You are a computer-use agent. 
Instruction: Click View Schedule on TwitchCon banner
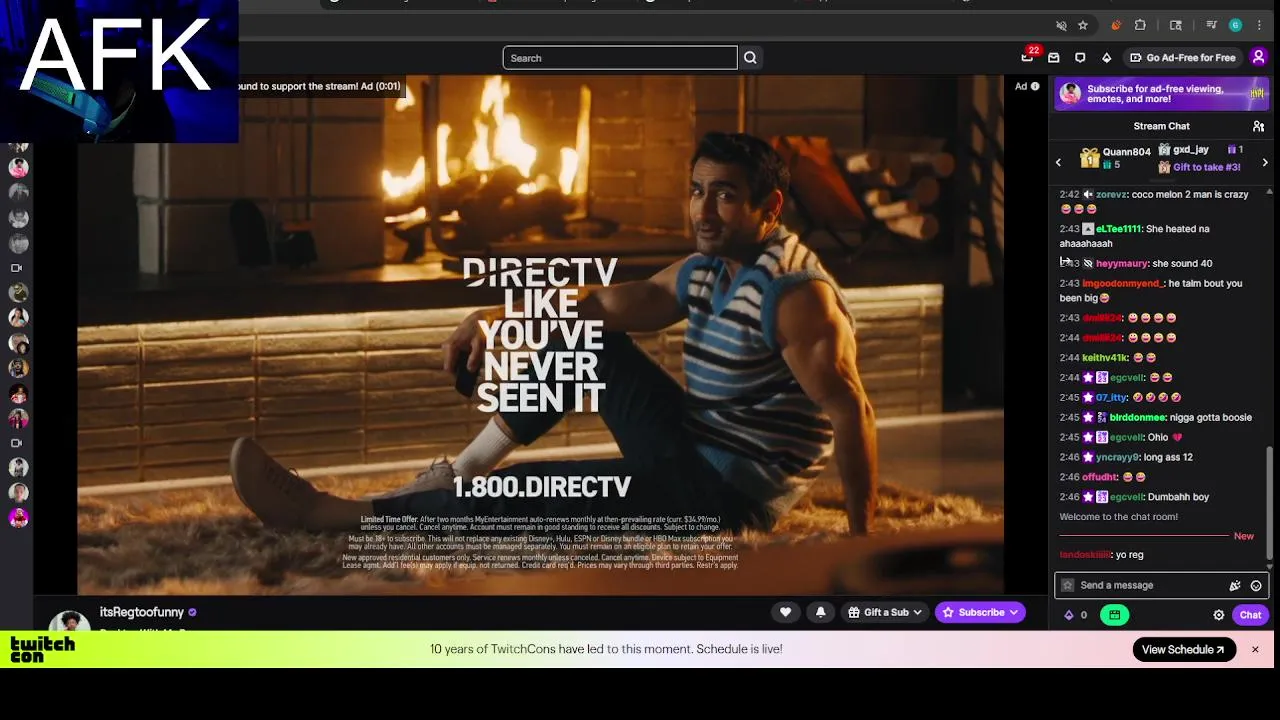(x=1183, y=649)
